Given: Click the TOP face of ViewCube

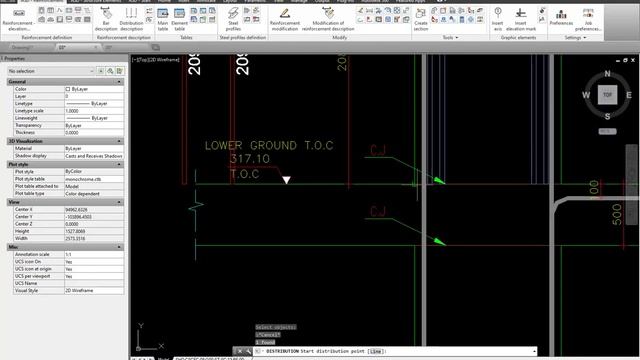Looking at the screenshot, I should tap(607, 95).
